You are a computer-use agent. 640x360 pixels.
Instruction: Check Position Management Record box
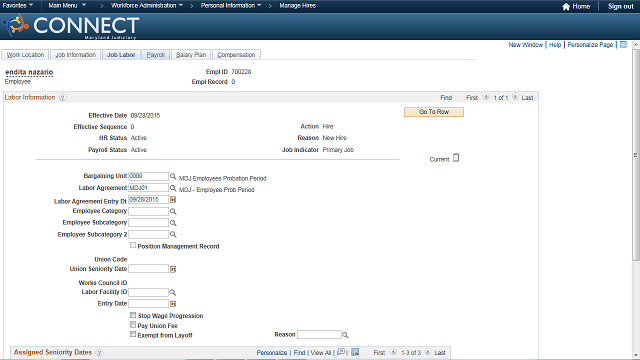click(x=133, y=245)
